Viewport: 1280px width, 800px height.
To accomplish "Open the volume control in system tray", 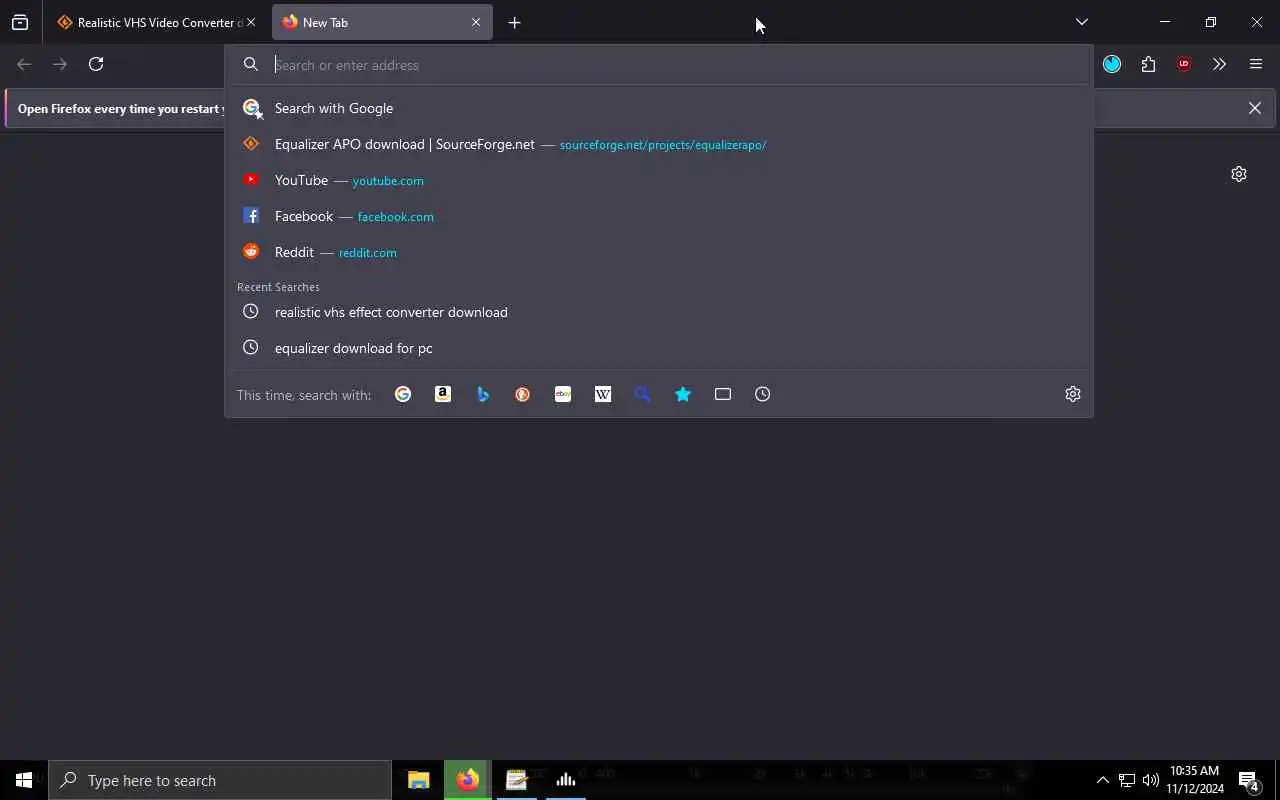I will (1150, 780).
